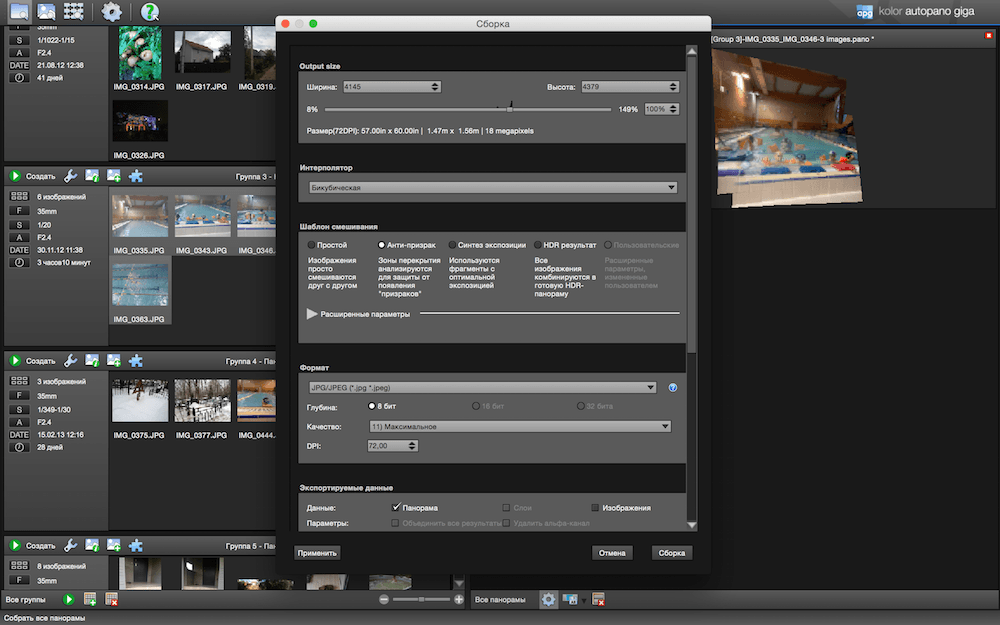Click puzzle plugin icon for Group 4

136,361
